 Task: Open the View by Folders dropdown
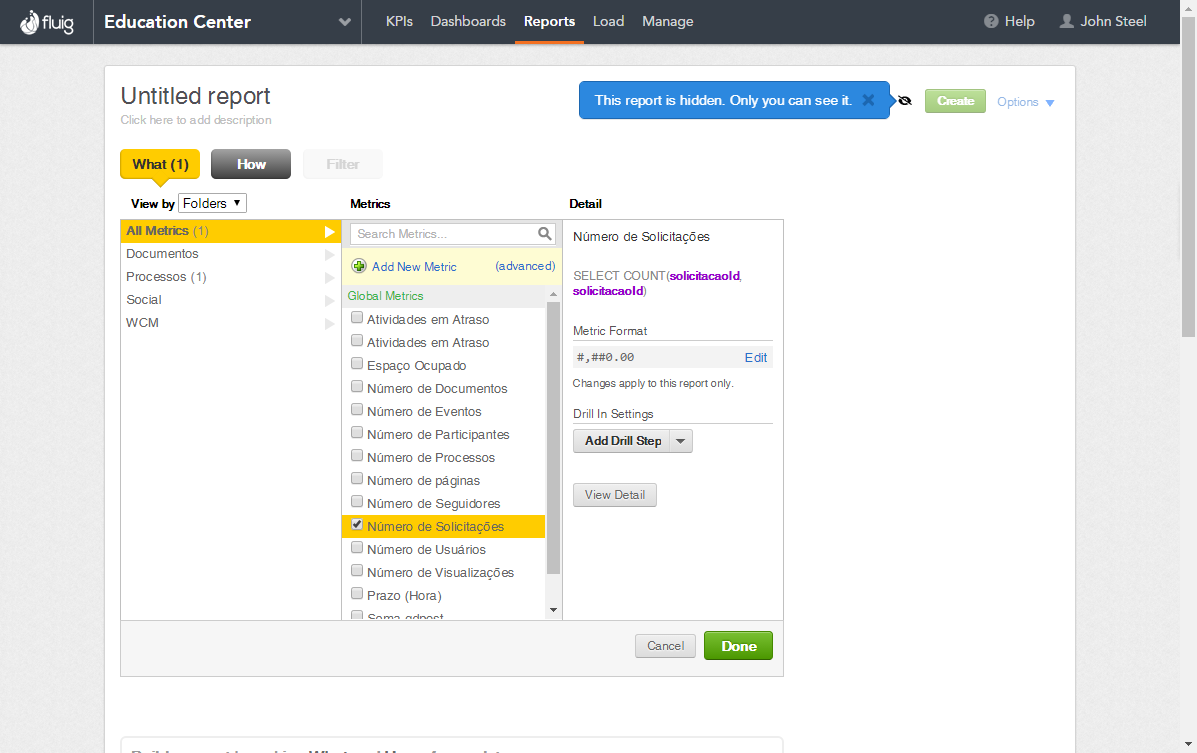(x=212, y=203)
